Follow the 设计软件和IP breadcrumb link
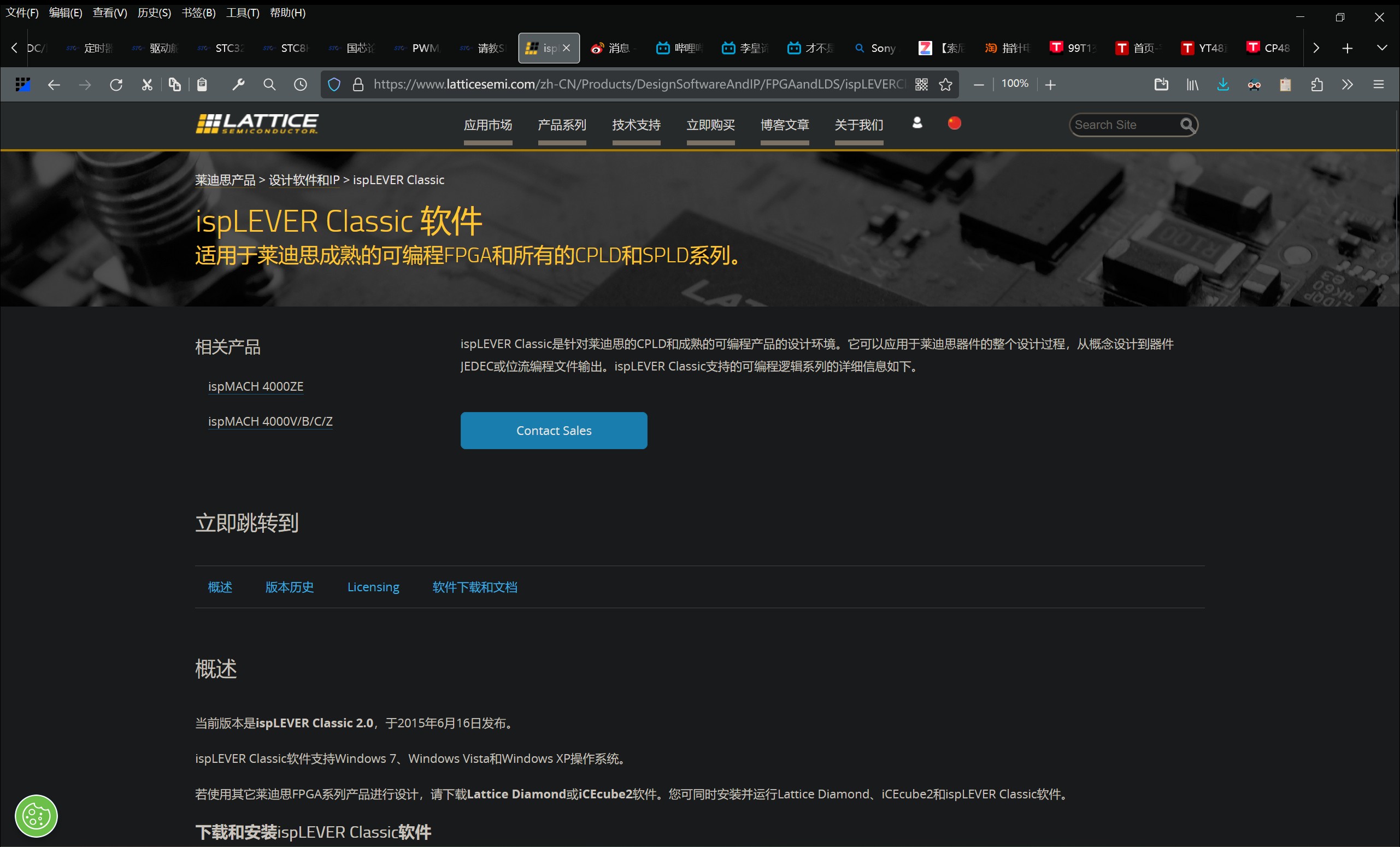This screenshot has height=847, width=1400. coord(304,180)
